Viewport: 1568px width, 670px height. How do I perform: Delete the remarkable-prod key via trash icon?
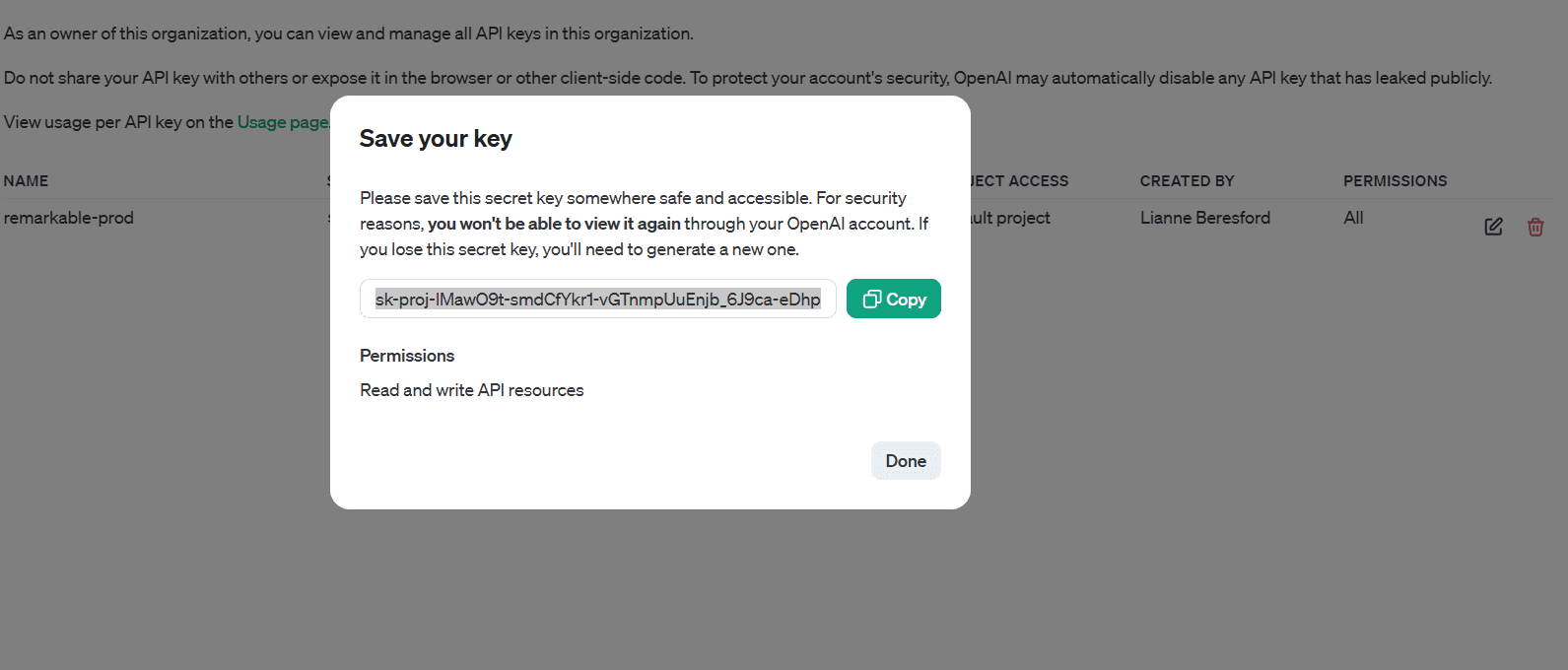click(1535, 227)
